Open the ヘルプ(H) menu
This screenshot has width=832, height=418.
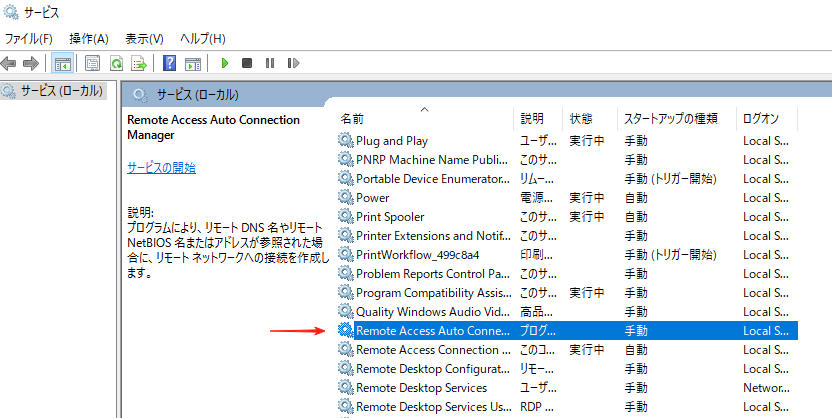(x=203, y=39)
